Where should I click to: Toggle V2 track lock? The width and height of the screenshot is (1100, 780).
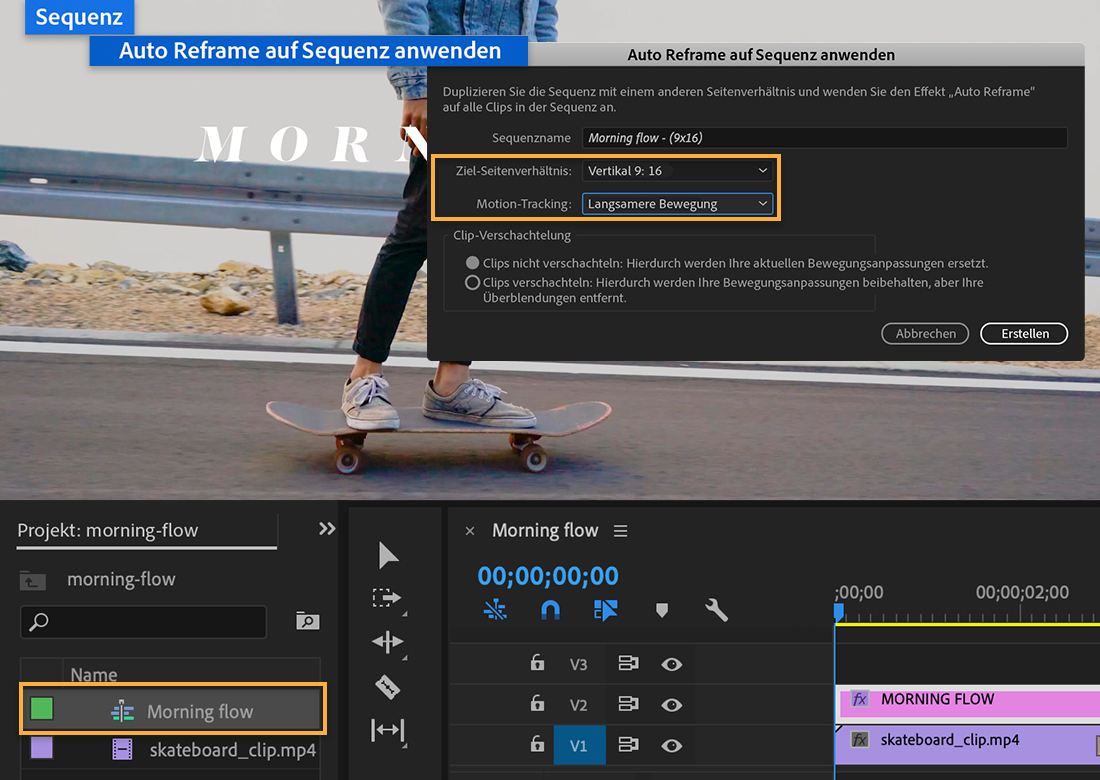coord(537,704)
